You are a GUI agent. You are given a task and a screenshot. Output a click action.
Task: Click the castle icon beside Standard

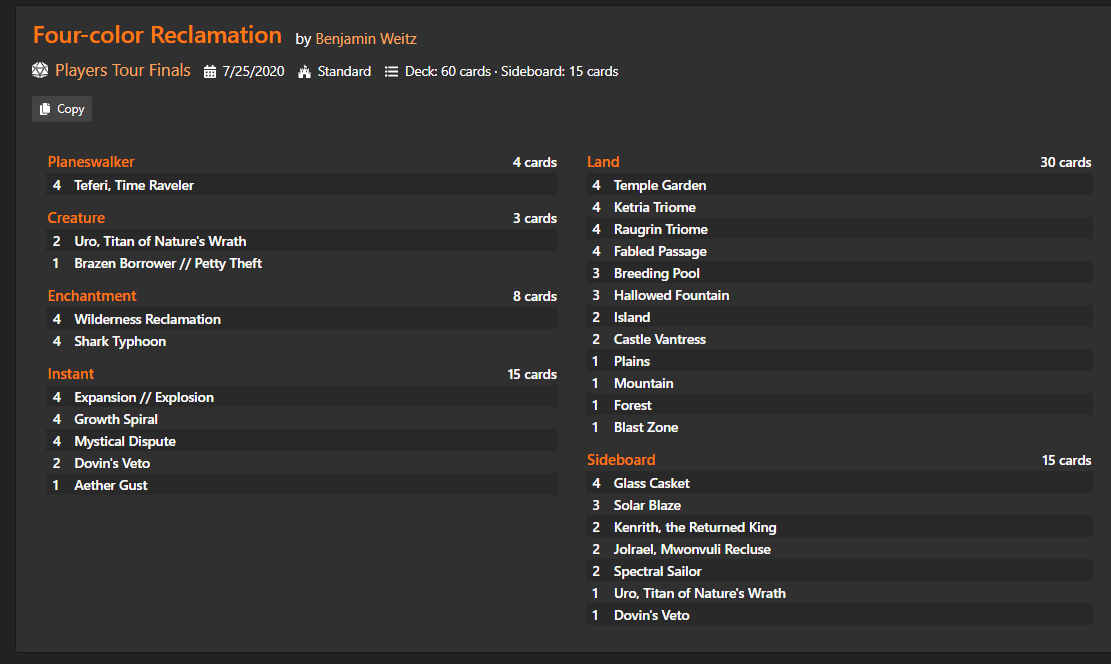click(305, 72)
